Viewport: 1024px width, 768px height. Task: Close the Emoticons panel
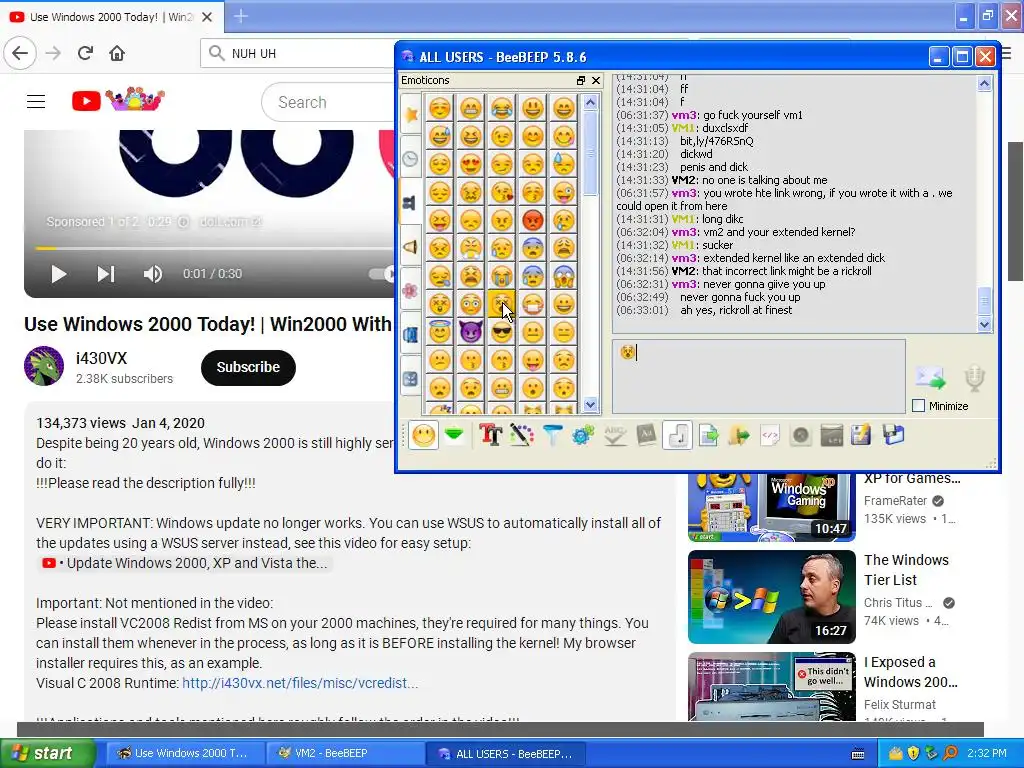596,80
